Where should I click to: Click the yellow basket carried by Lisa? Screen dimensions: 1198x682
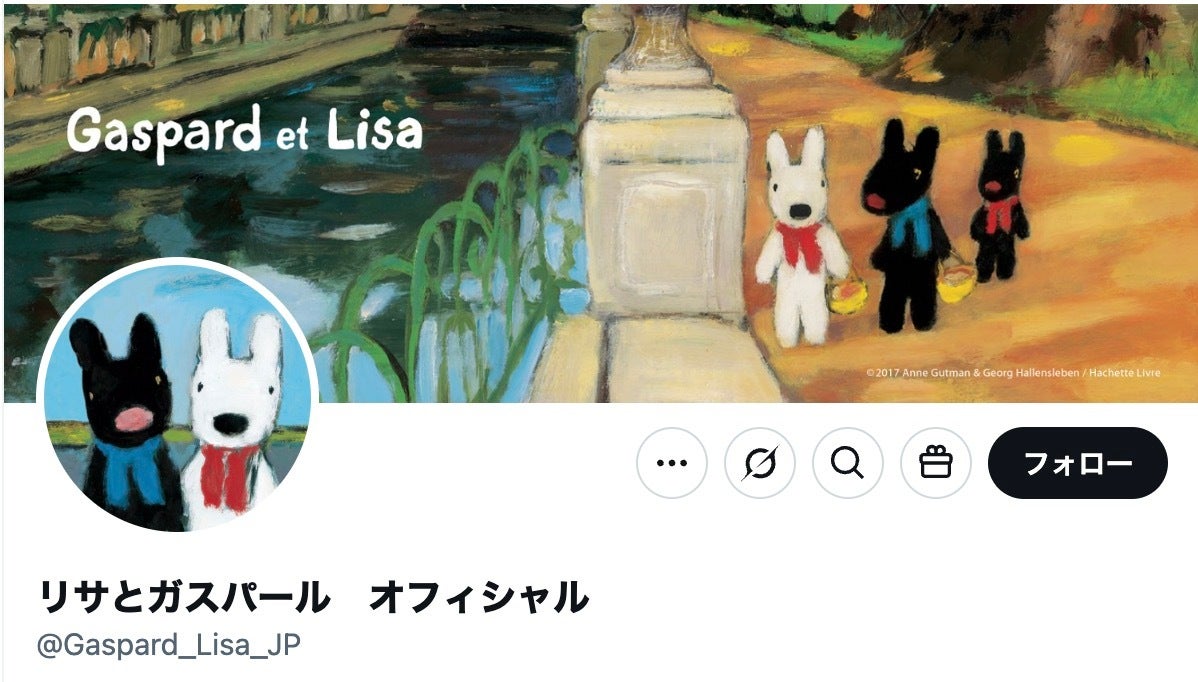point(847,296)
